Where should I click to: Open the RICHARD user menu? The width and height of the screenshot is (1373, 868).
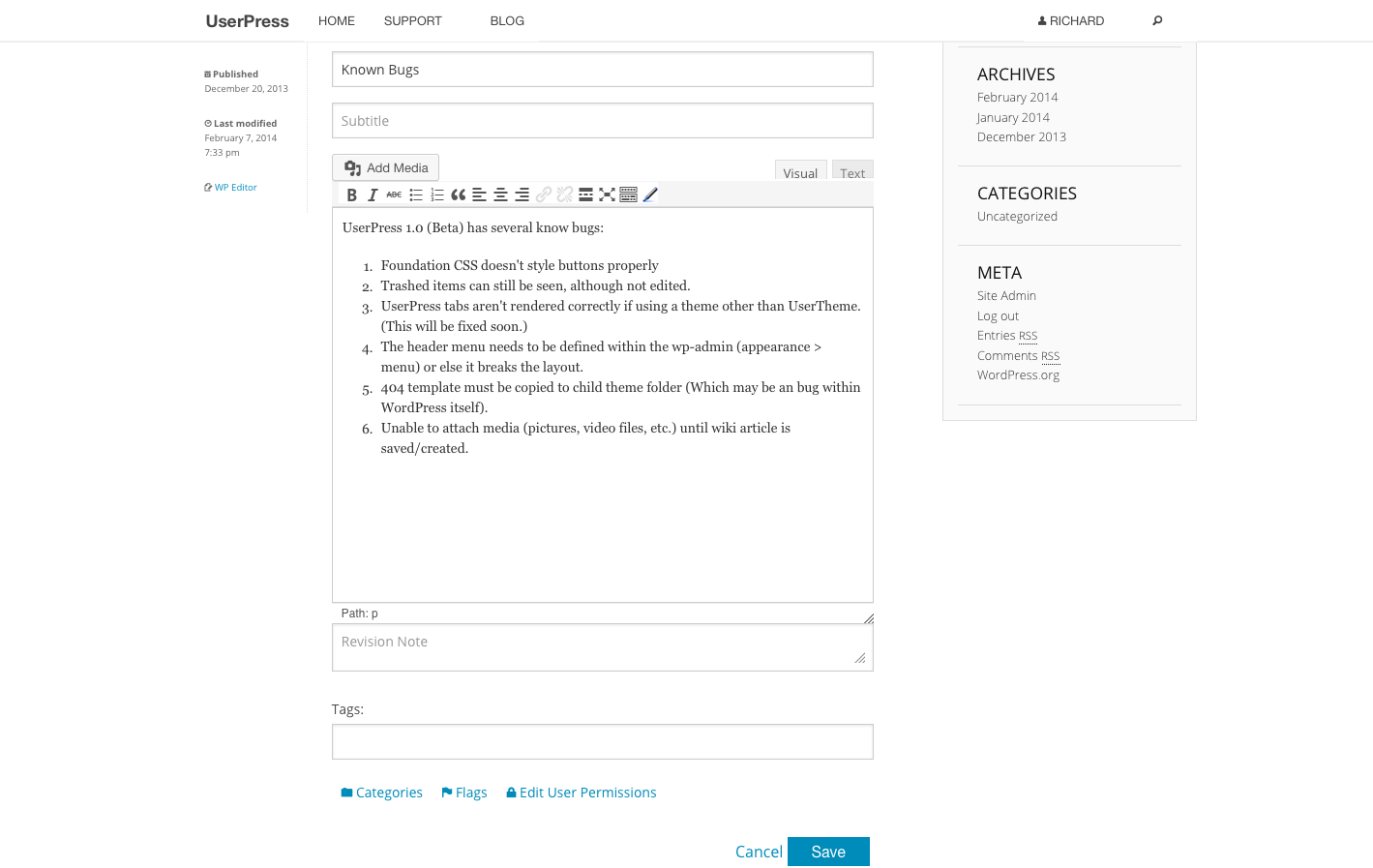coord(1071,20)
